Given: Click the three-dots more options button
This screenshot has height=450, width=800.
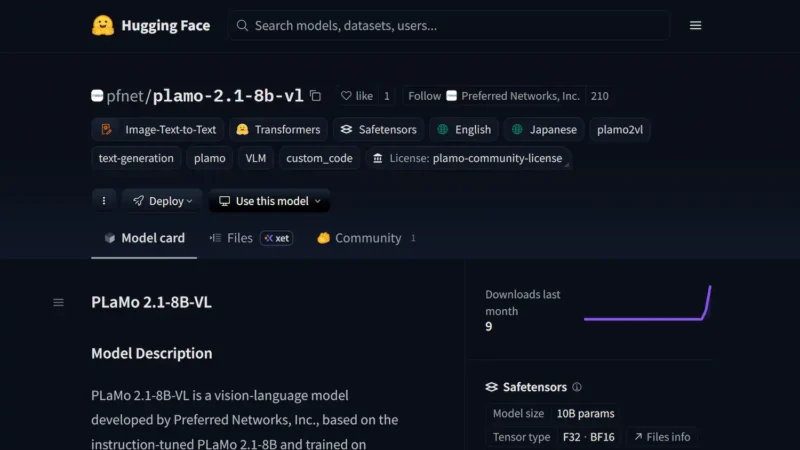Looking at the screenshot, I should [x=104, y=201].
